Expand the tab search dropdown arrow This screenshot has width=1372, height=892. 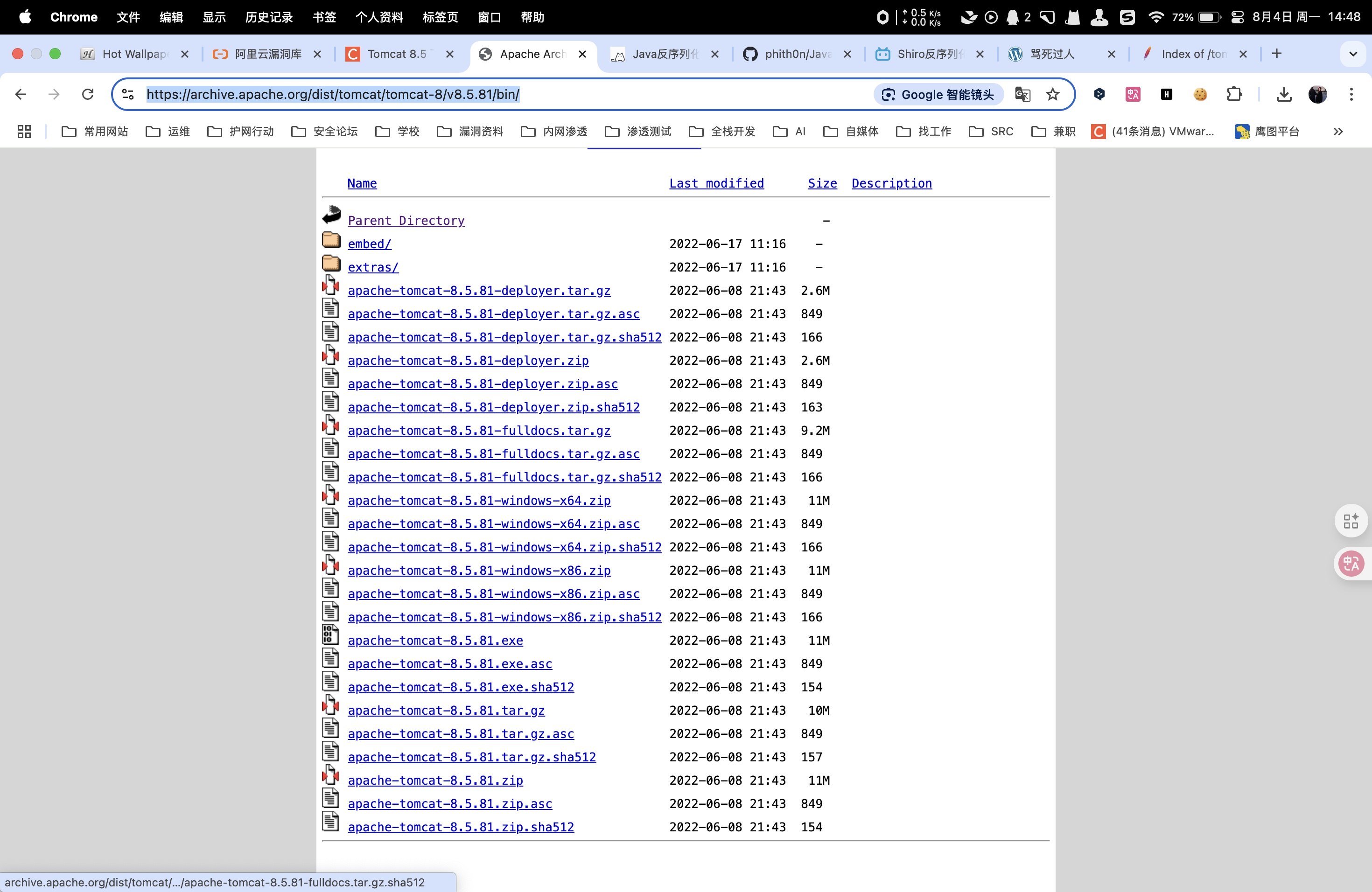(1352, 54)
